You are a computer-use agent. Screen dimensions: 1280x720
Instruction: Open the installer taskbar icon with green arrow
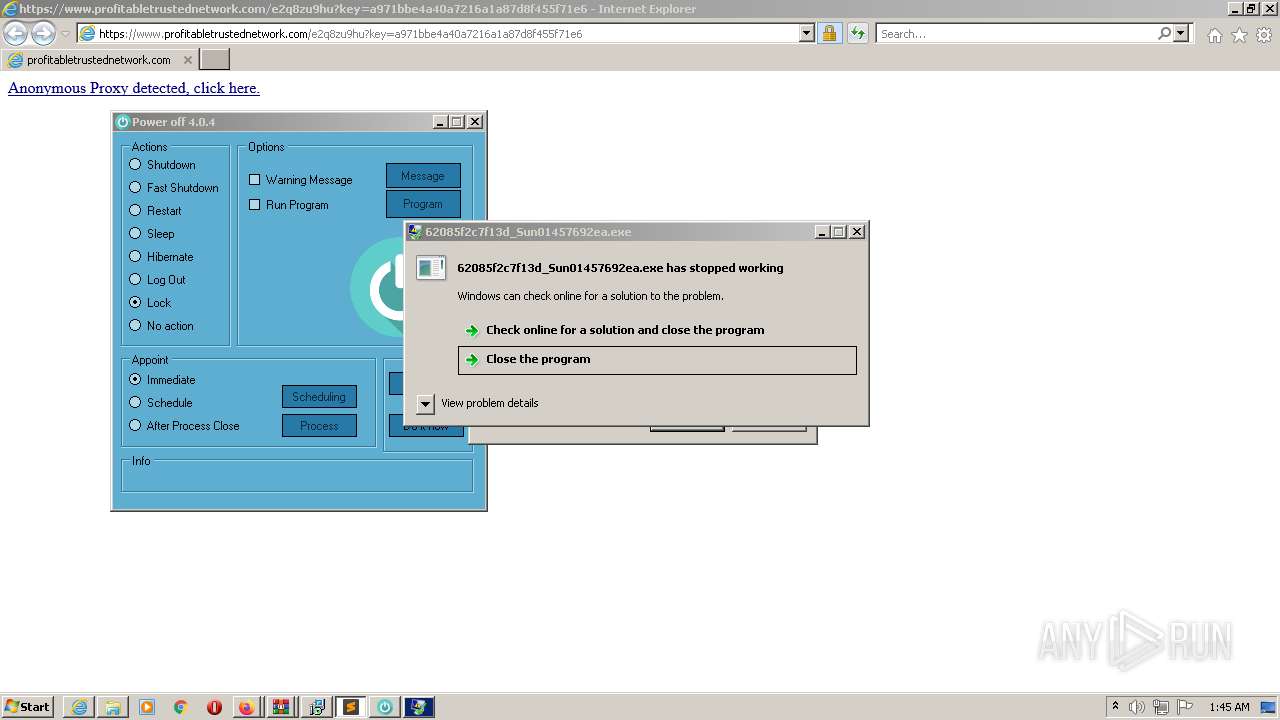click(x=316, y=707)
